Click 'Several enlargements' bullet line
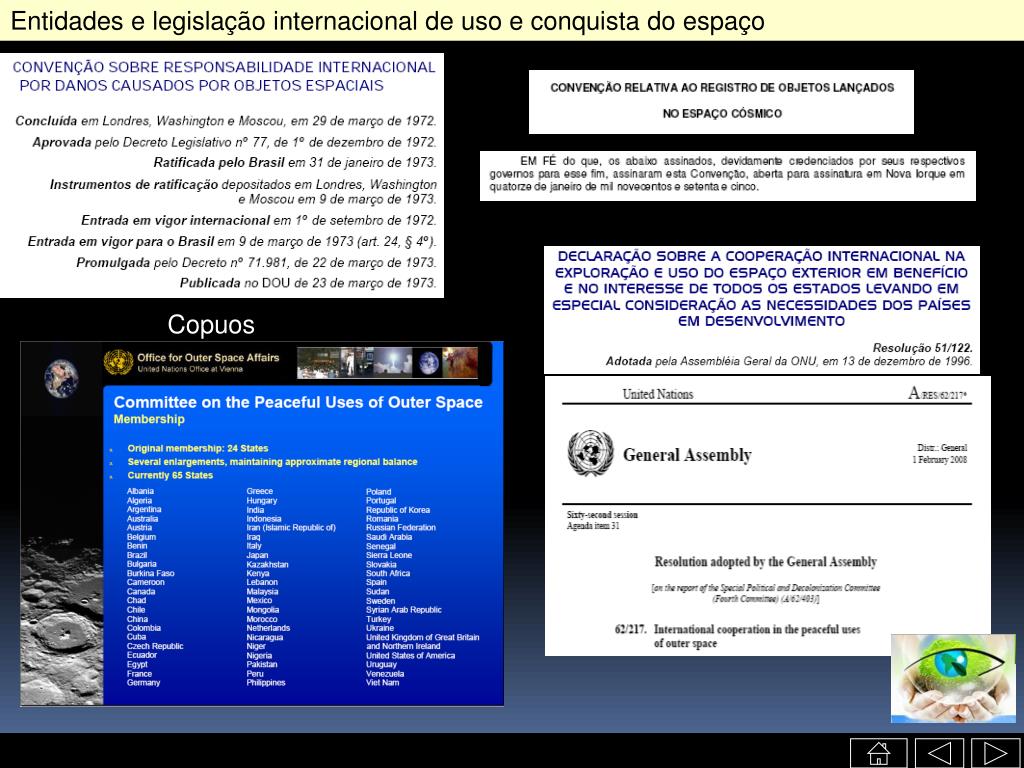1024x768 pixels. pyautogui.click(x=272, y=462)
